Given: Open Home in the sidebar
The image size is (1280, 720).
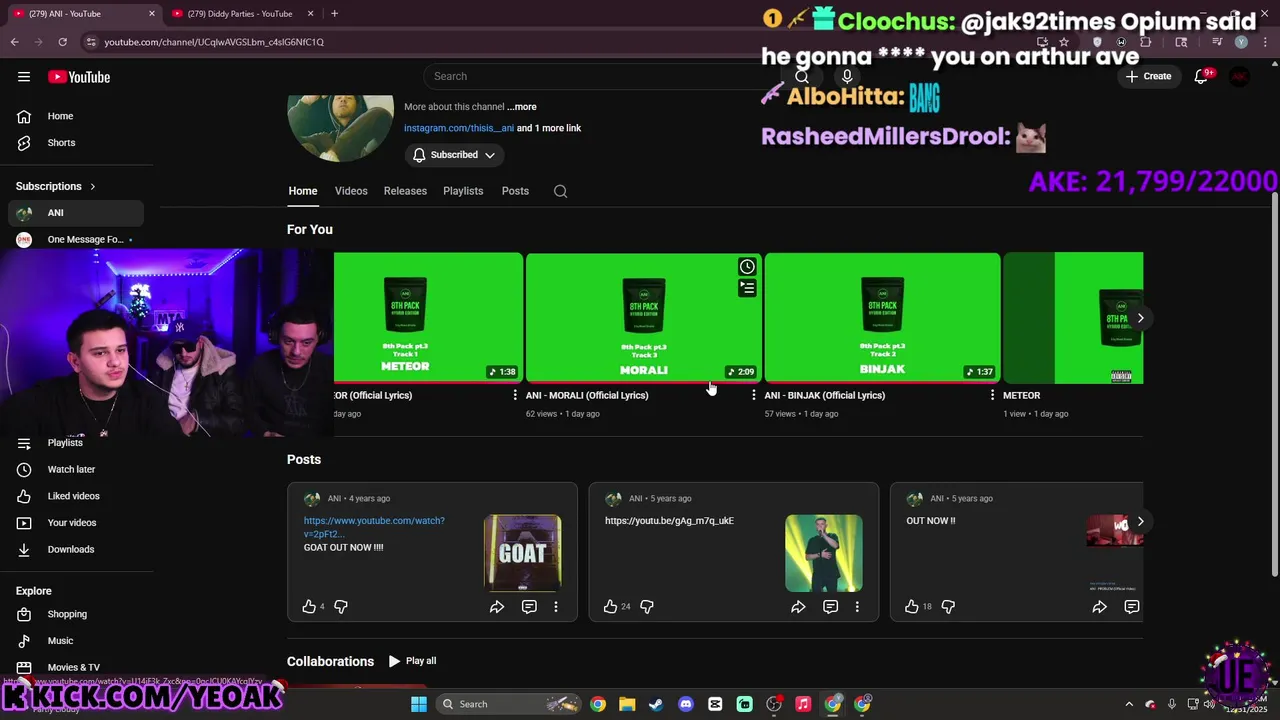Looking at the screenshot, I should [76, 116].
